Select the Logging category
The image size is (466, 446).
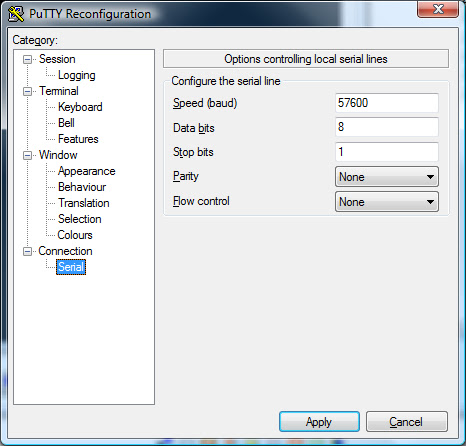(x=77, y=75)
